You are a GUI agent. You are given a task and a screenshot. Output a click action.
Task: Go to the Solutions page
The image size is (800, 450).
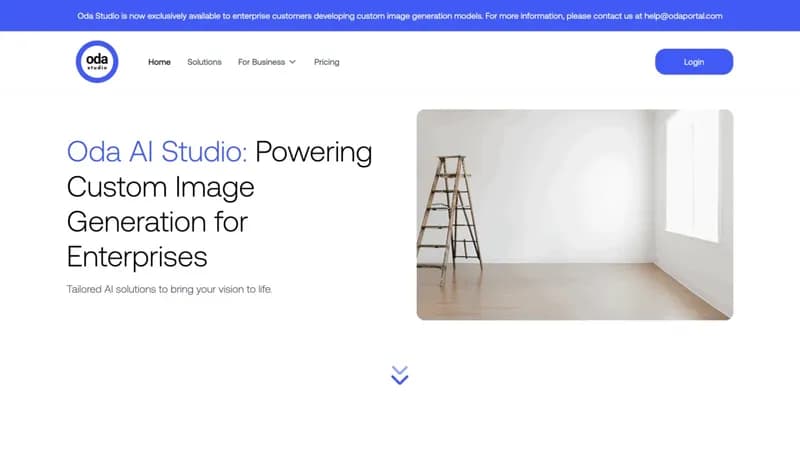pyautogui.click(x=204, y=62)
